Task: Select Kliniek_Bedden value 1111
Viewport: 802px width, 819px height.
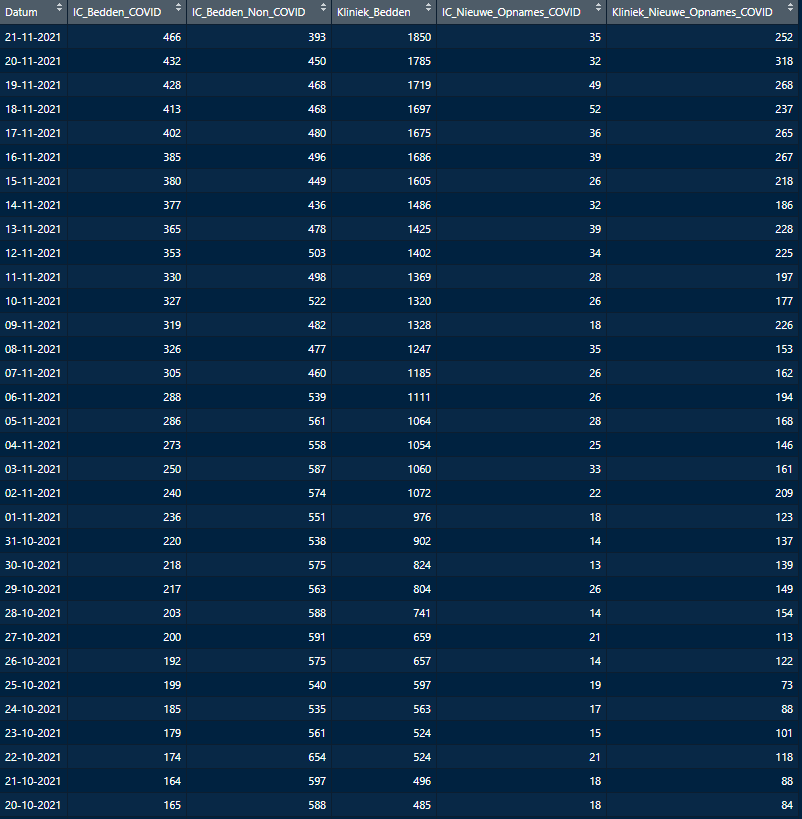Action: click(x=419, y=397)
